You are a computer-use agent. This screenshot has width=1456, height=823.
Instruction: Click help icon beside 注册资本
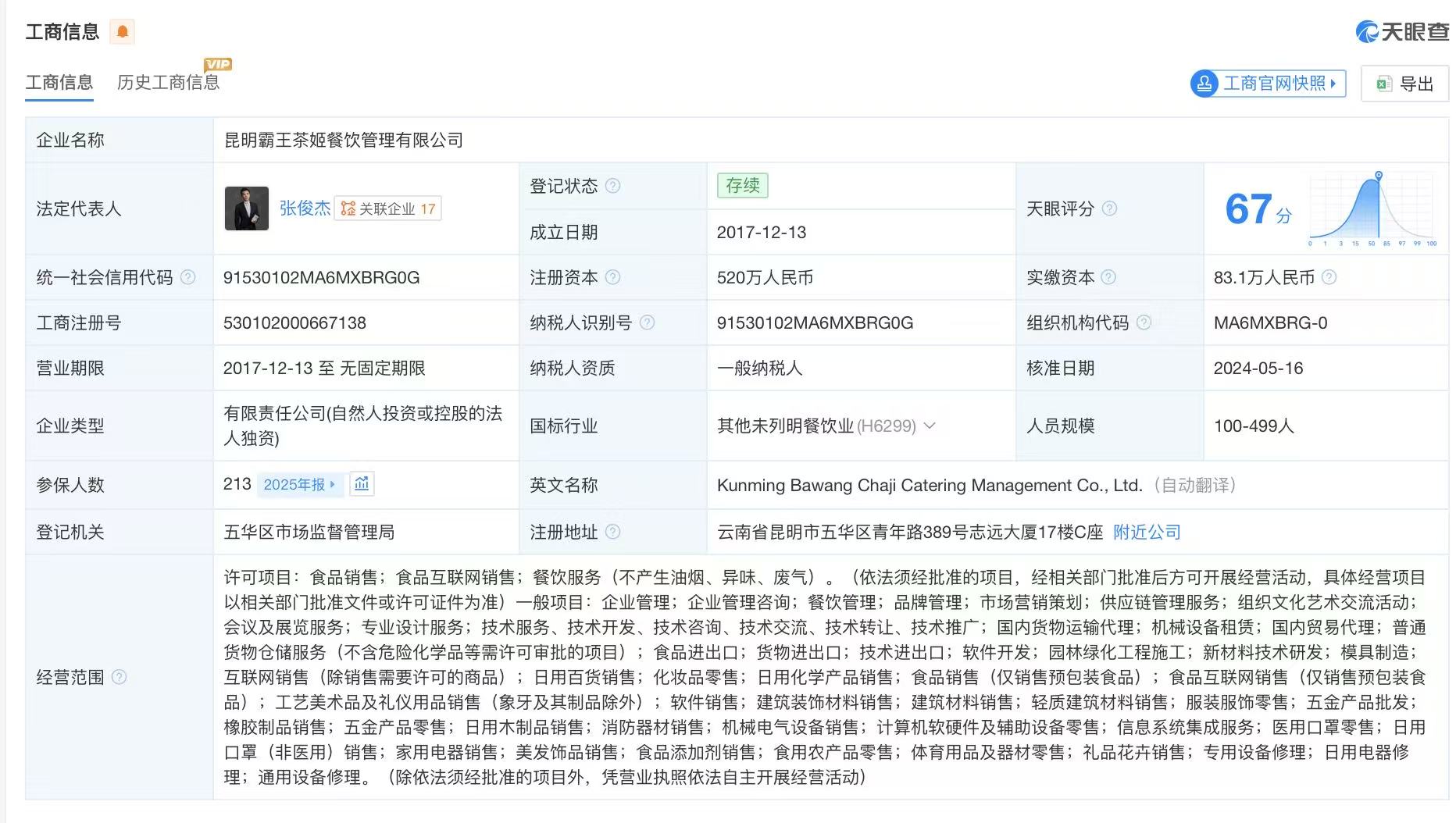click(613, 277)
